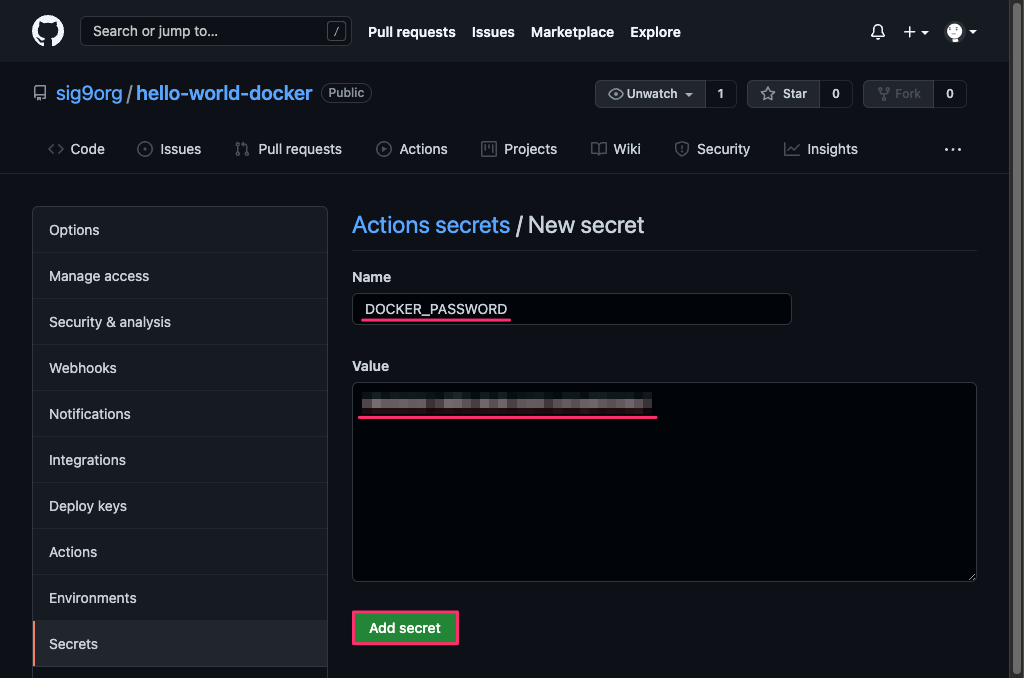Switch to the Actions tab in repo navigation
Viewport: 1024px width, 678px height.
pos(411,149)
